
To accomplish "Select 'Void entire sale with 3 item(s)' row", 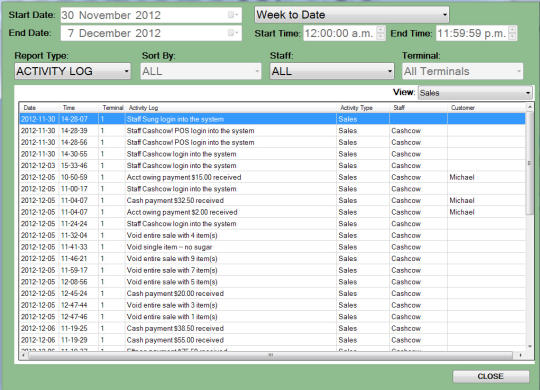I will pos(272,305).
